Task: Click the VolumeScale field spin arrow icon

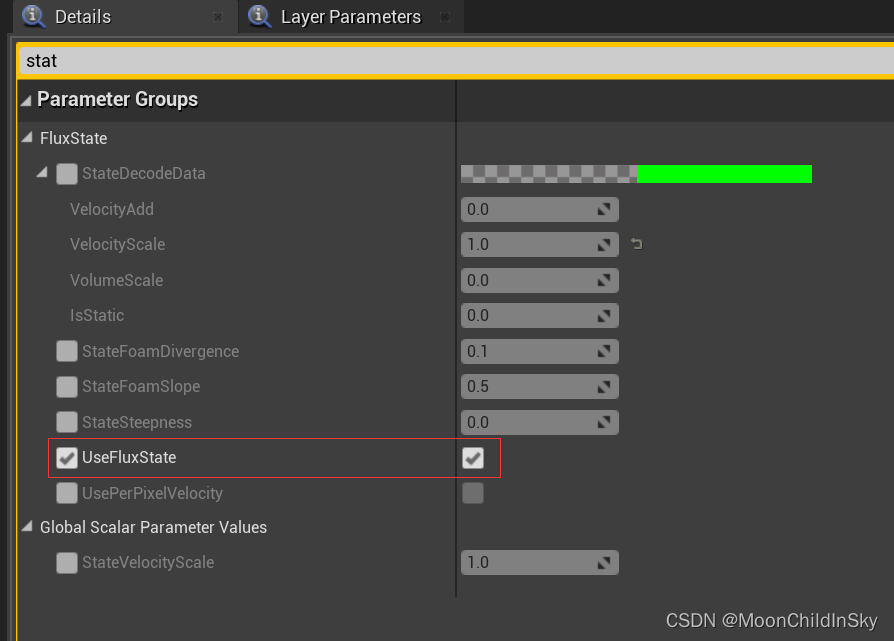Action: [604, 280]
